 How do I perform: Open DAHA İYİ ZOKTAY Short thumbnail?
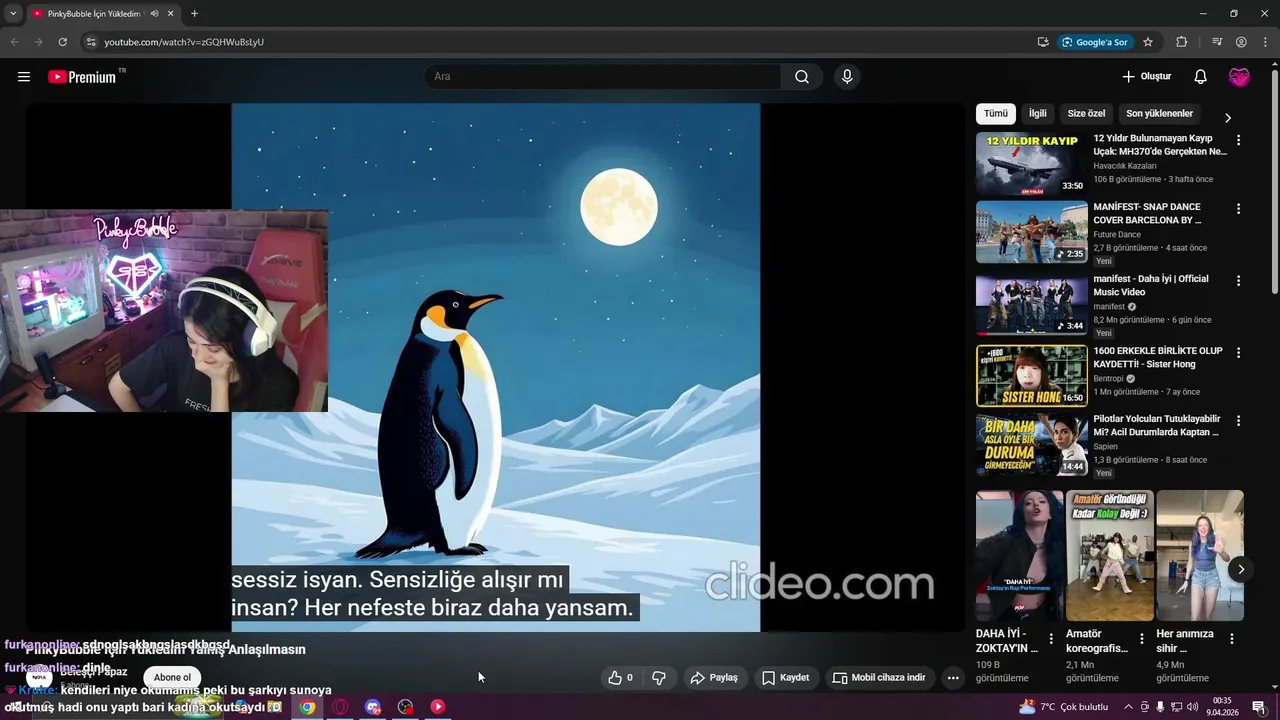[x=1020, y=555]
